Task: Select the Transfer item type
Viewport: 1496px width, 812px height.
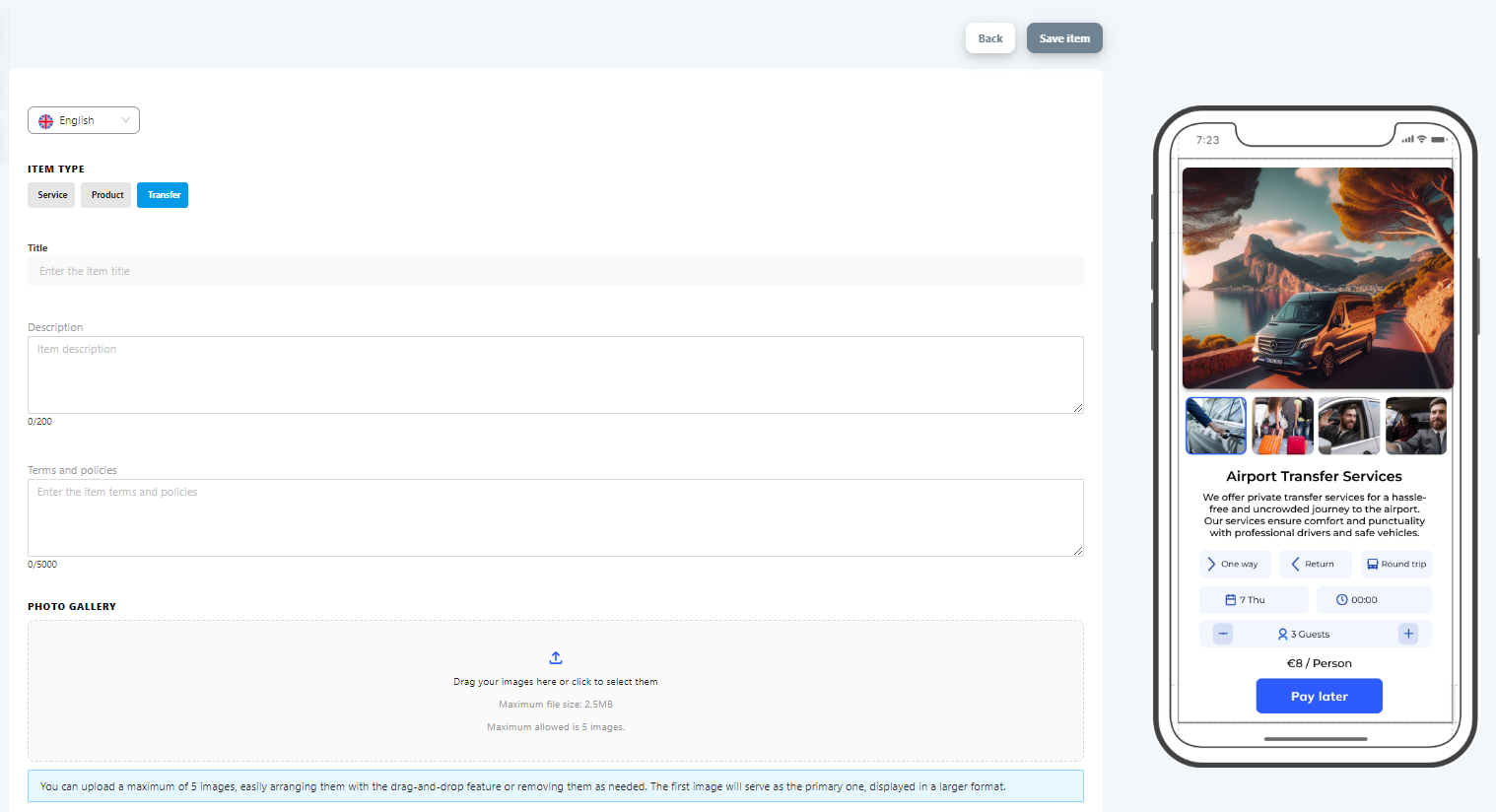Action: (x=163, y=195)
